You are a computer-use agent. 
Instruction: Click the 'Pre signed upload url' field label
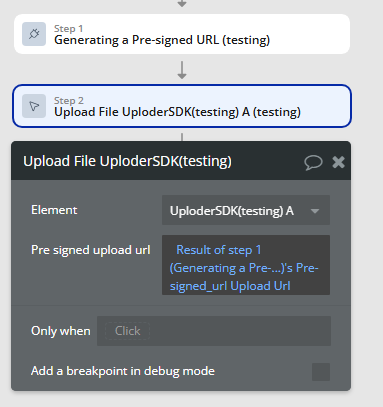coord(91,250)
